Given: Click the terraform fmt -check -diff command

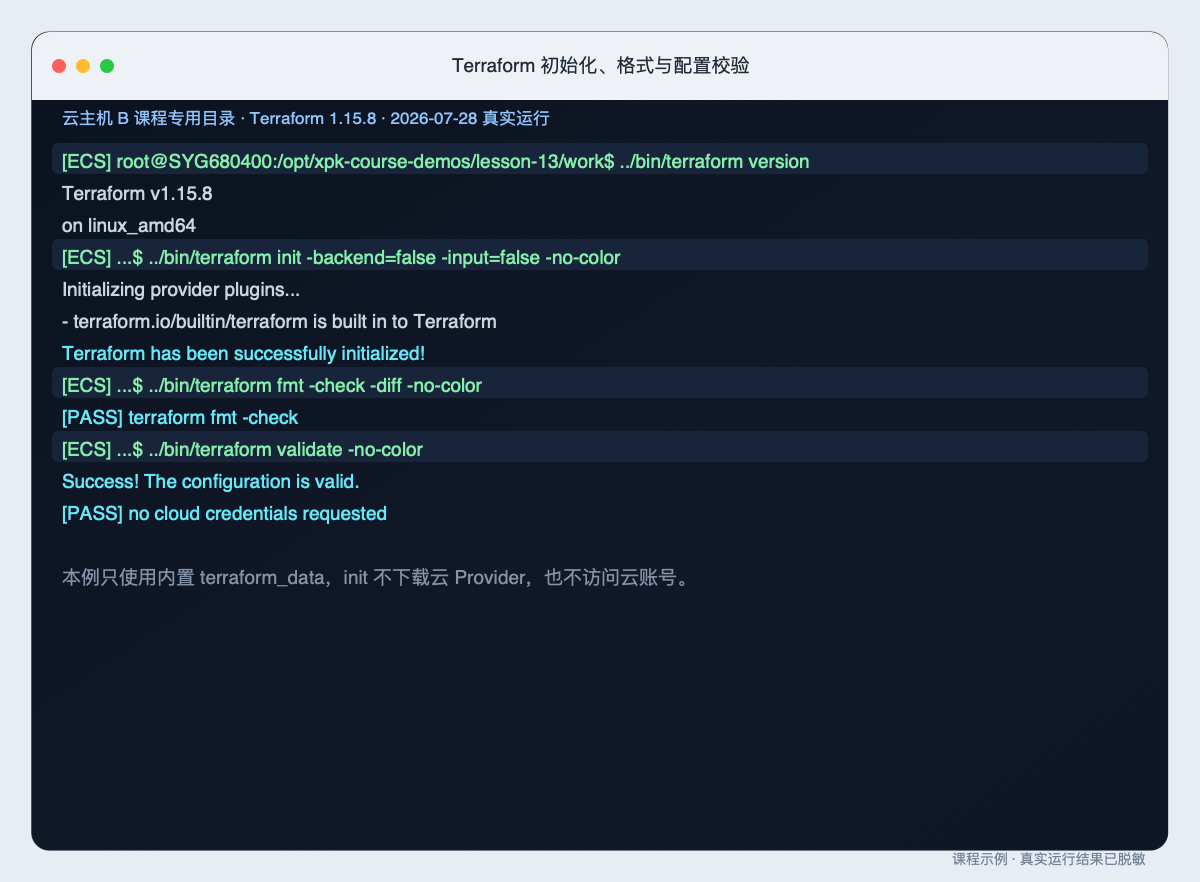Looking at the screenshot, I should (600, 385).
